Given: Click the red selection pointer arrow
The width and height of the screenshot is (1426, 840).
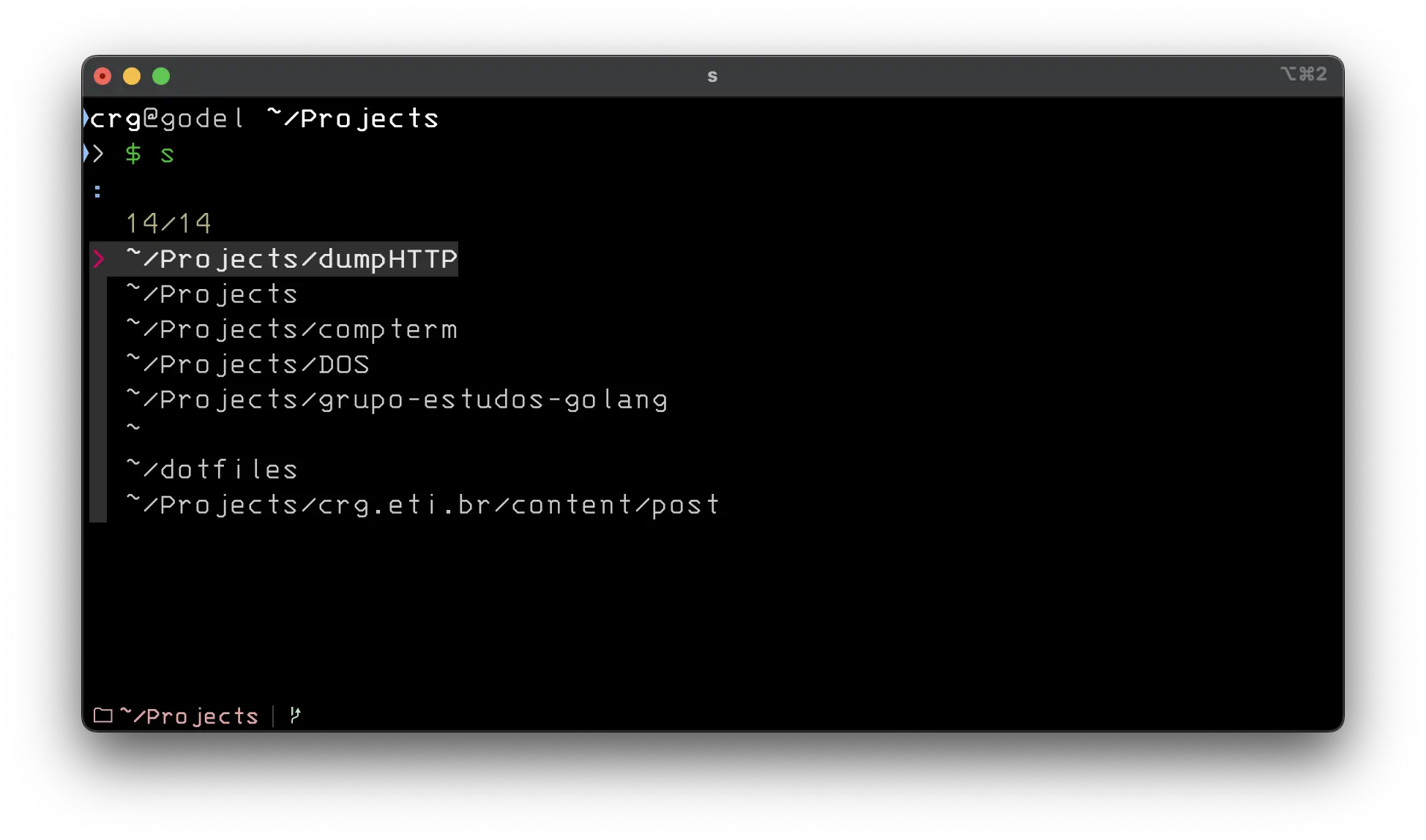Looking at the screenshot, I should (99, 259).
